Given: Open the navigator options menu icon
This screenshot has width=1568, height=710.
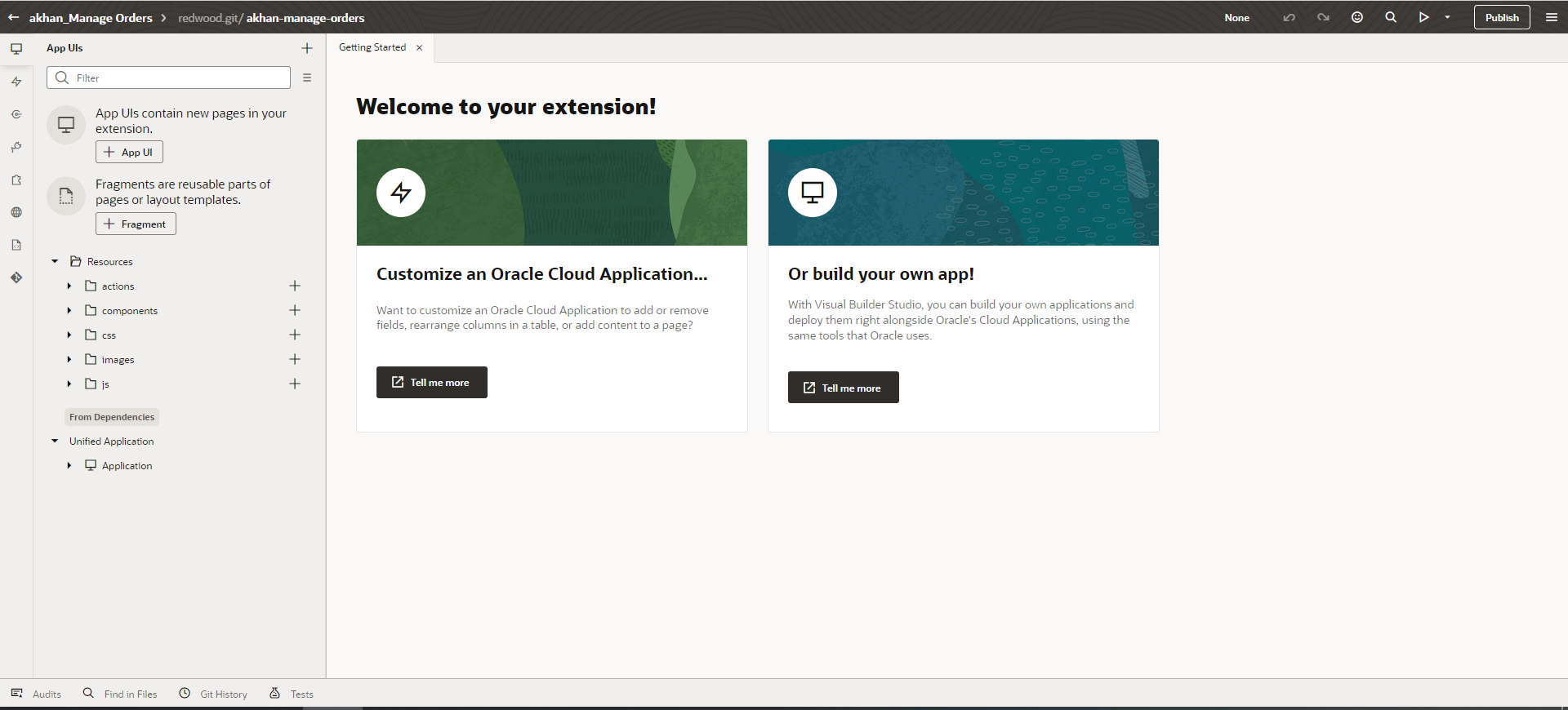Looking at the screenshot, I should pos(307,78).
